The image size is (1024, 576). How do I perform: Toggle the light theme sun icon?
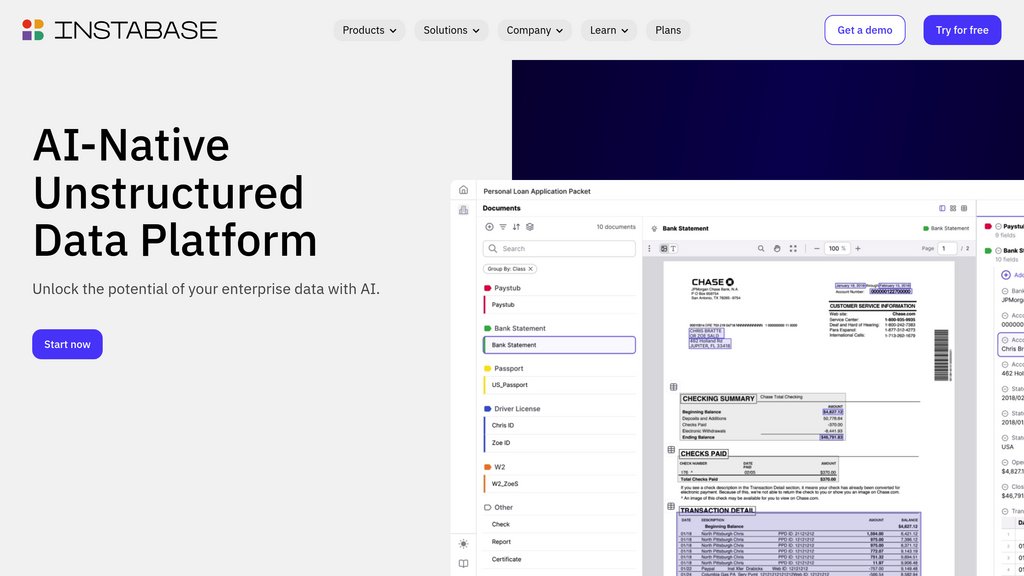point(463,544)
